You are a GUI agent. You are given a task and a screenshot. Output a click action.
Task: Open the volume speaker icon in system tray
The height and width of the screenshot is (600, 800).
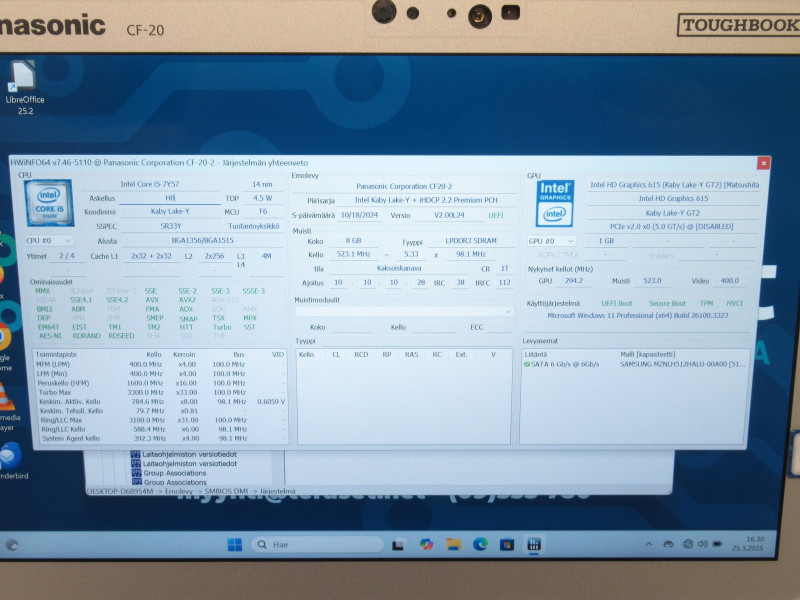pos(703,544)
